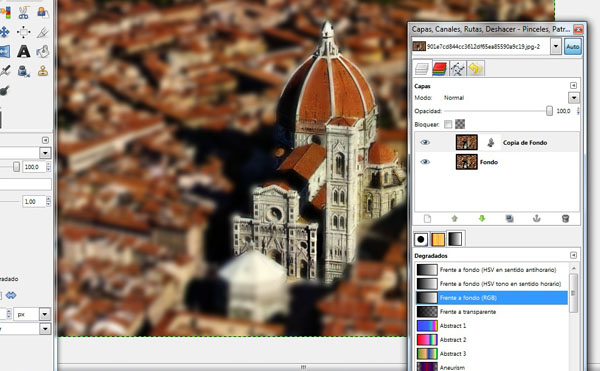Select the Clone stamp tool
The width and height of the screenshot is (600, 371).
[43, 70]
